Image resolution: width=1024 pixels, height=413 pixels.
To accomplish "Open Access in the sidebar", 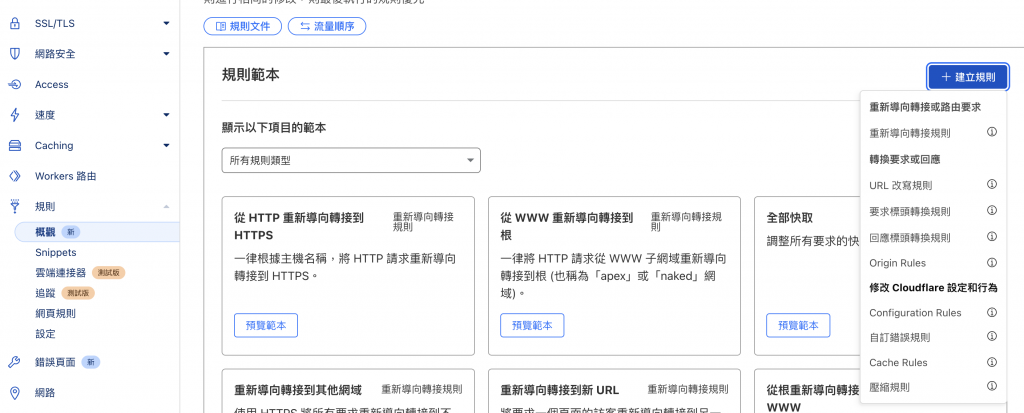I will 52,84.
